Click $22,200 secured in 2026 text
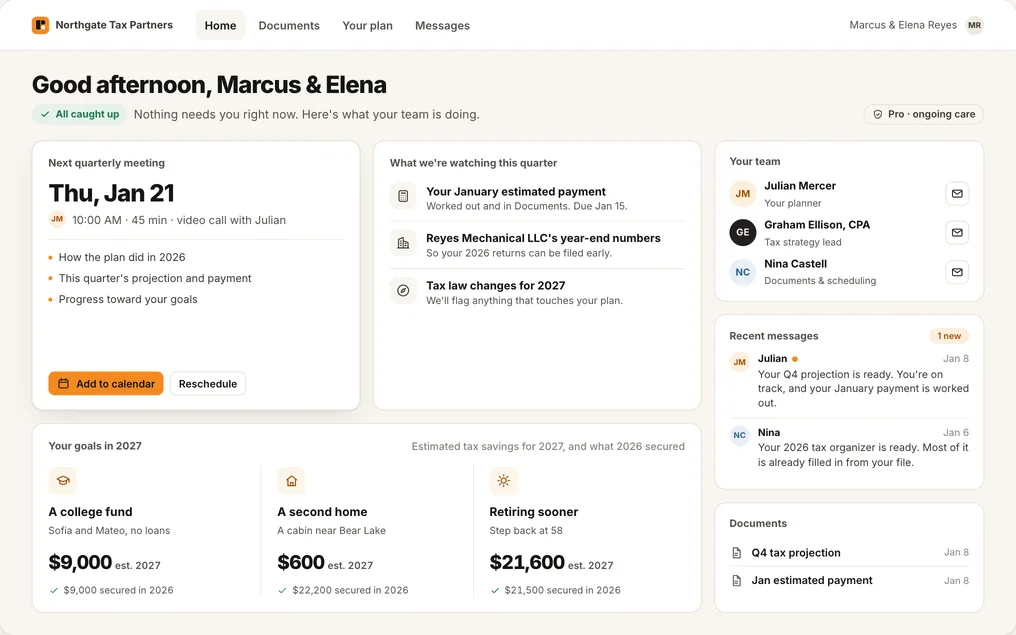 point(351,590)
